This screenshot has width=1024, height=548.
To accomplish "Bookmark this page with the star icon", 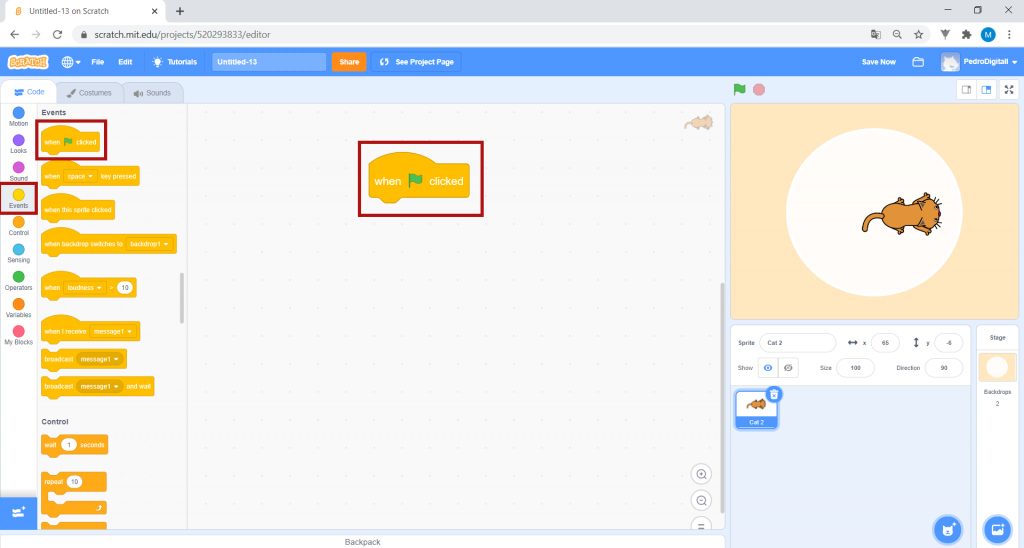I will point(919,35).
